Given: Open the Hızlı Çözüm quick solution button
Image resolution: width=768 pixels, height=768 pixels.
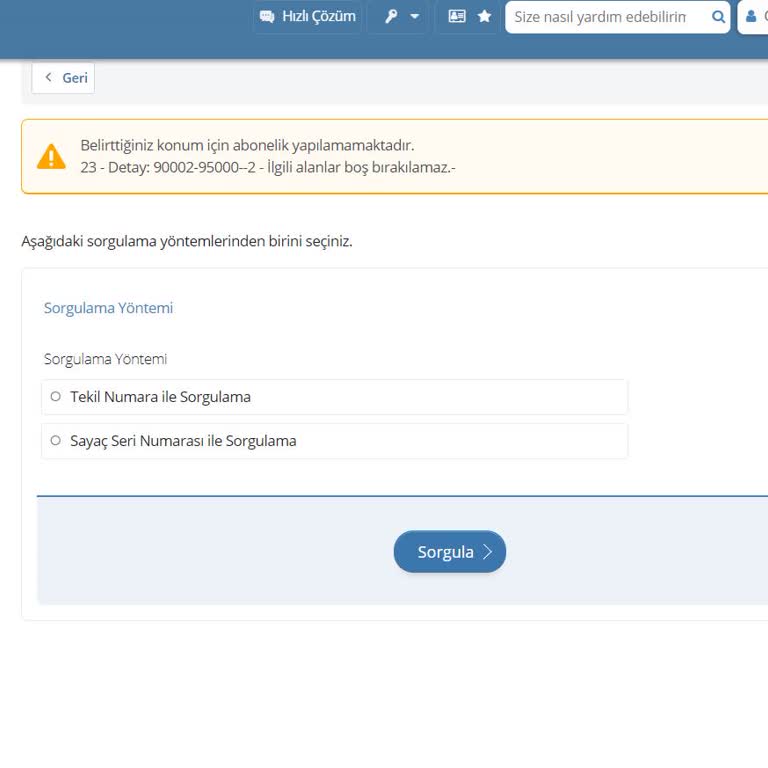Looking at the screenshot, I should tap(307, 17).
